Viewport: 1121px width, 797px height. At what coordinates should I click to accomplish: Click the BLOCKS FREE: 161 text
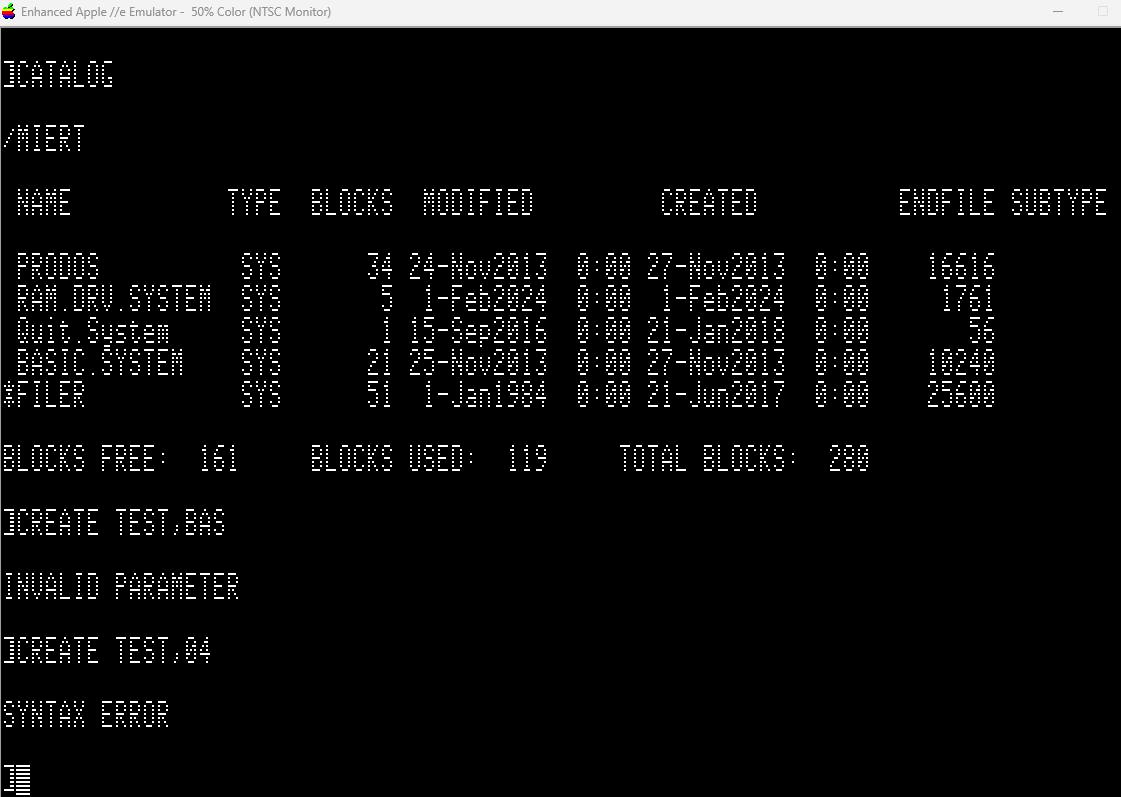[120, 458]
